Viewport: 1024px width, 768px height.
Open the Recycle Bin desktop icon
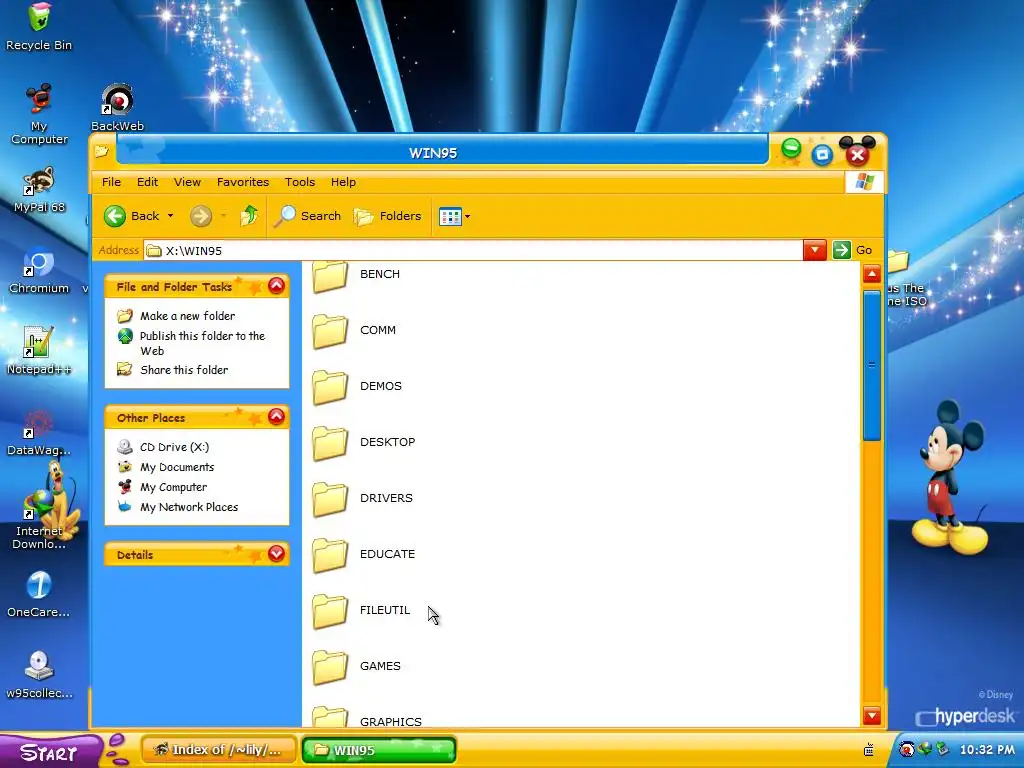(x=39, y=26)
